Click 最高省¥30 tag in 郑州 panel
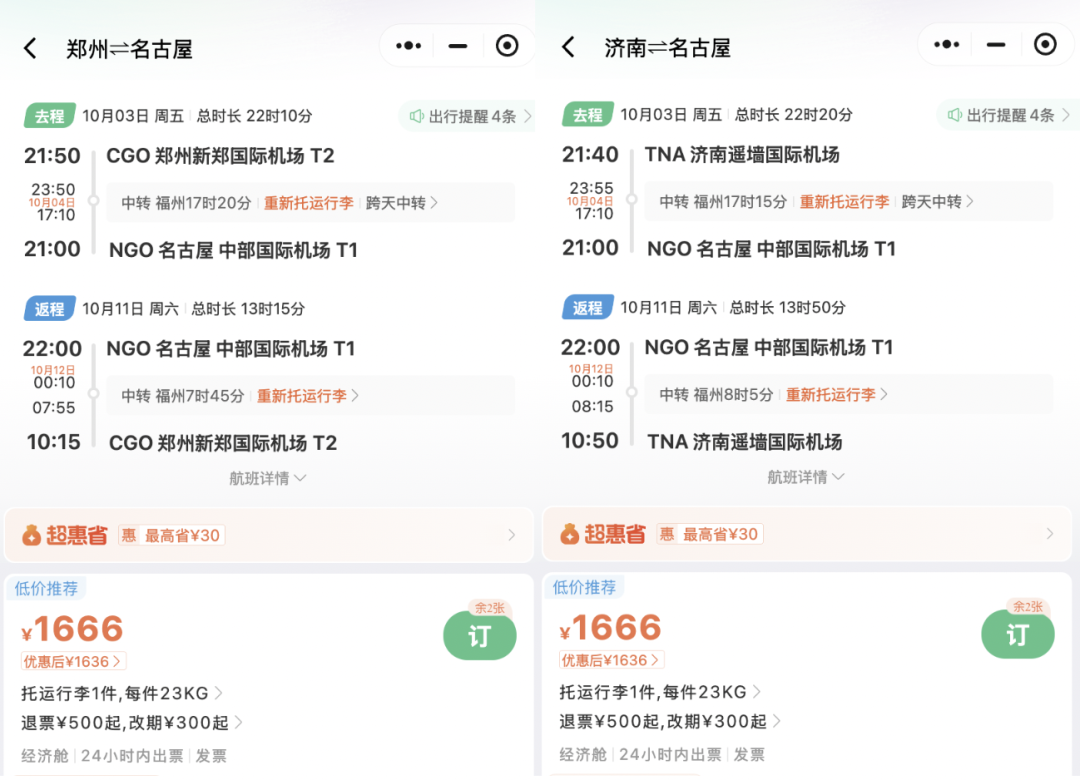This screenshot has height=780, width=1080. [x=173, y=535]
